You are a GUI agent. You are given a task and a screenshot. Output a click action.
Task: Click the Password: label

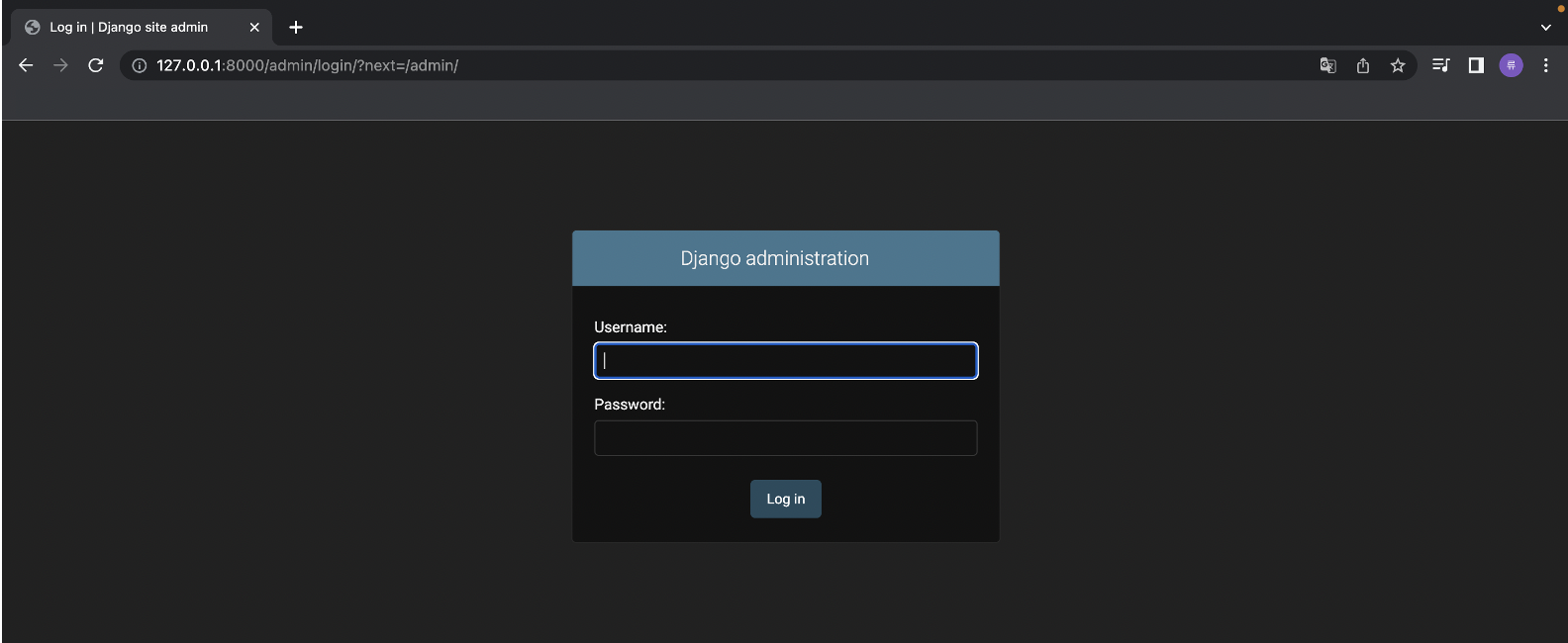[630, 405]
